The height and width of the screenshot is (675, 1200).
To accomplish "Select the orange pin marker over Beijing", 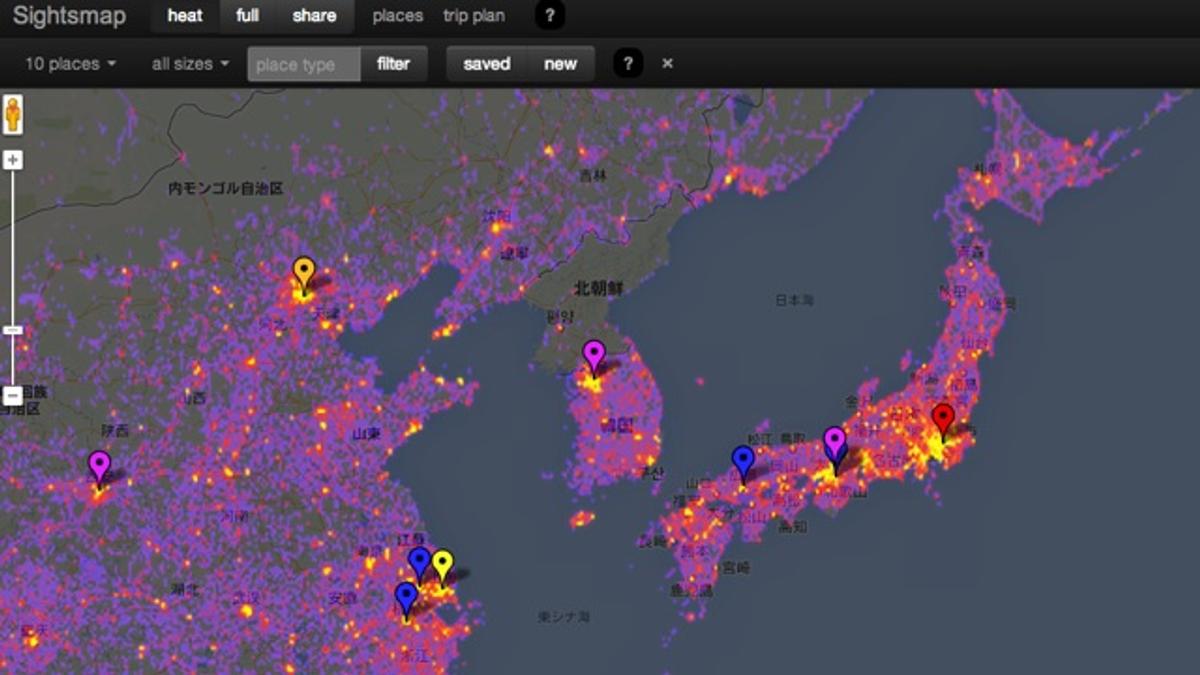I will click(304, 272).
